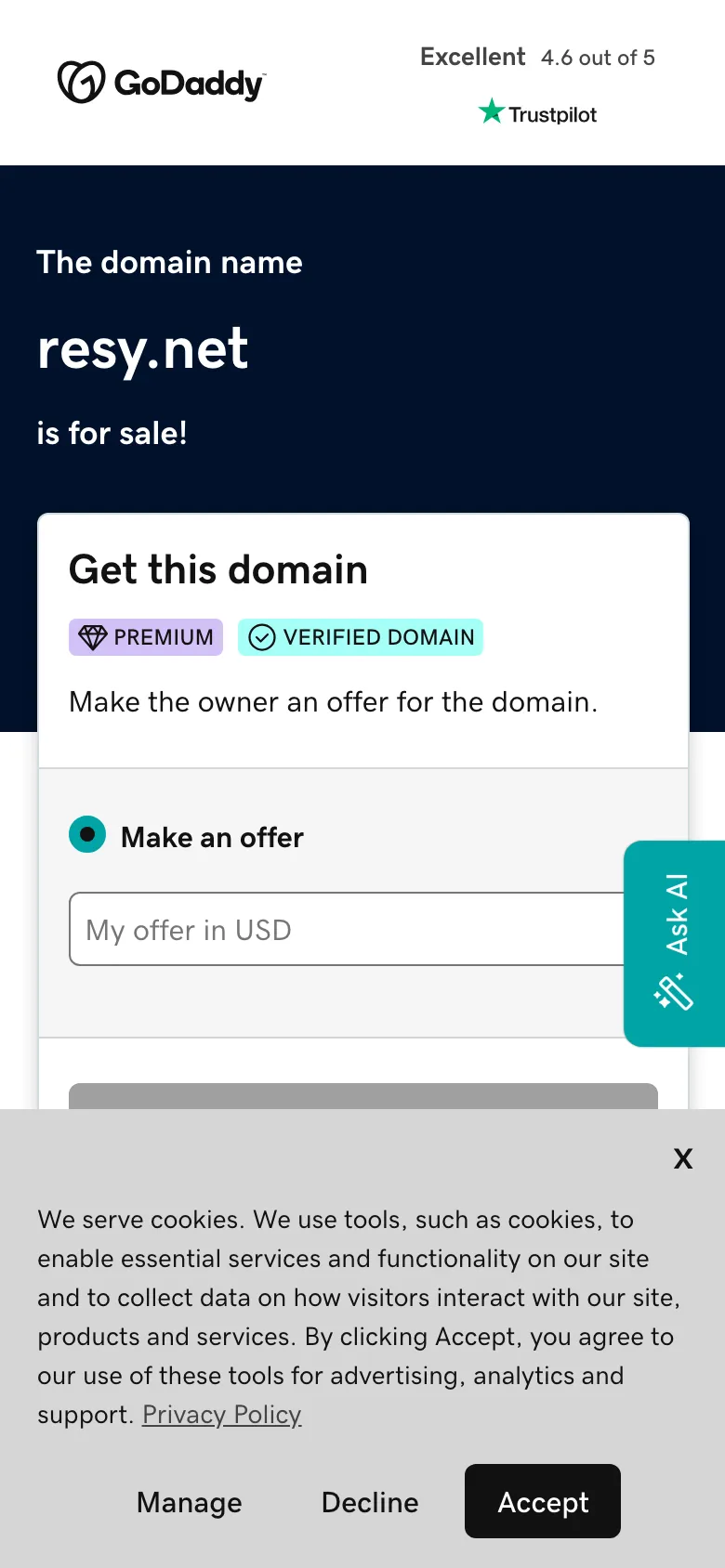Click the GoDaddy heart logo icon

tap(81, 83)
